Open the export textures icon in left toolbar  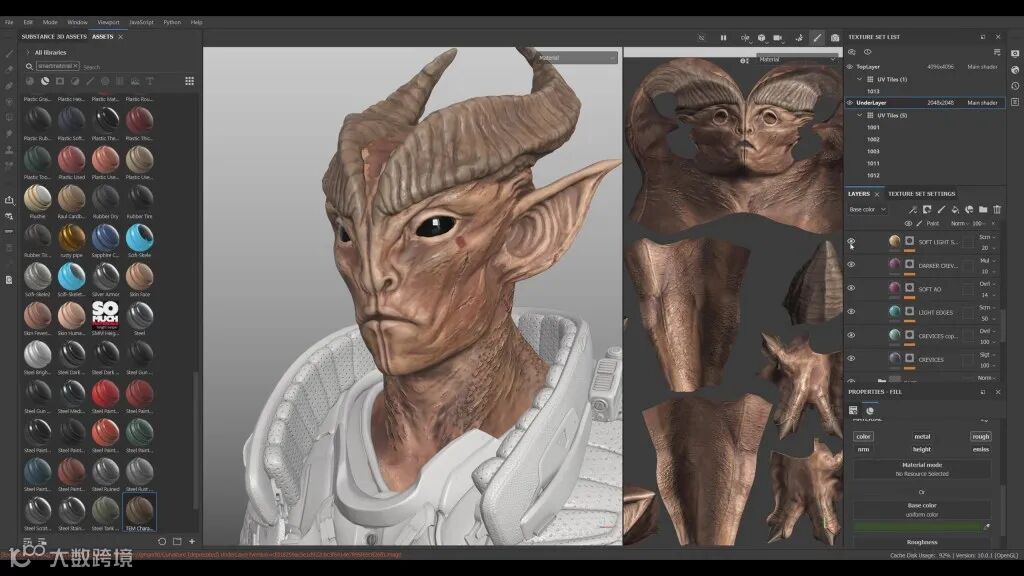[9, 200]
